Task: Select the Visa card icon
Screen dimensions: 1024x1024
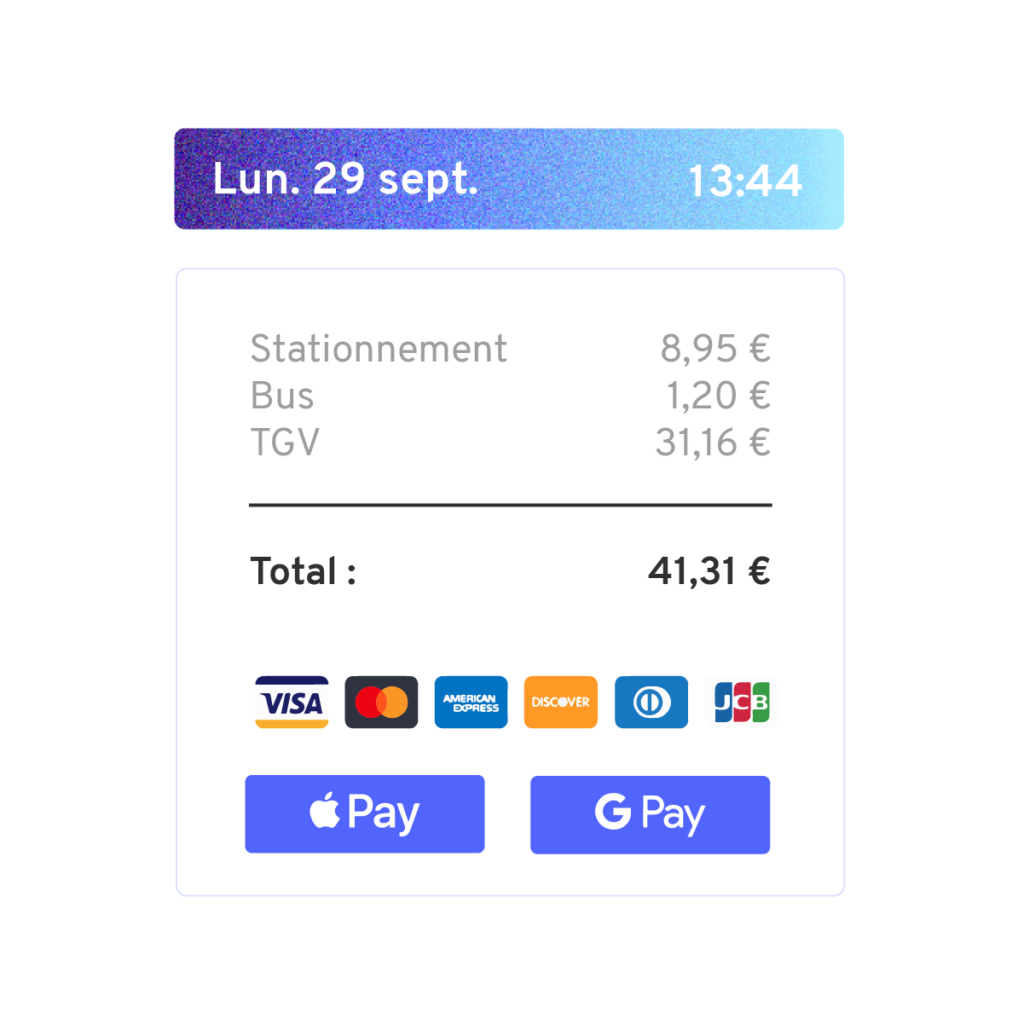Action: (291, 702)
